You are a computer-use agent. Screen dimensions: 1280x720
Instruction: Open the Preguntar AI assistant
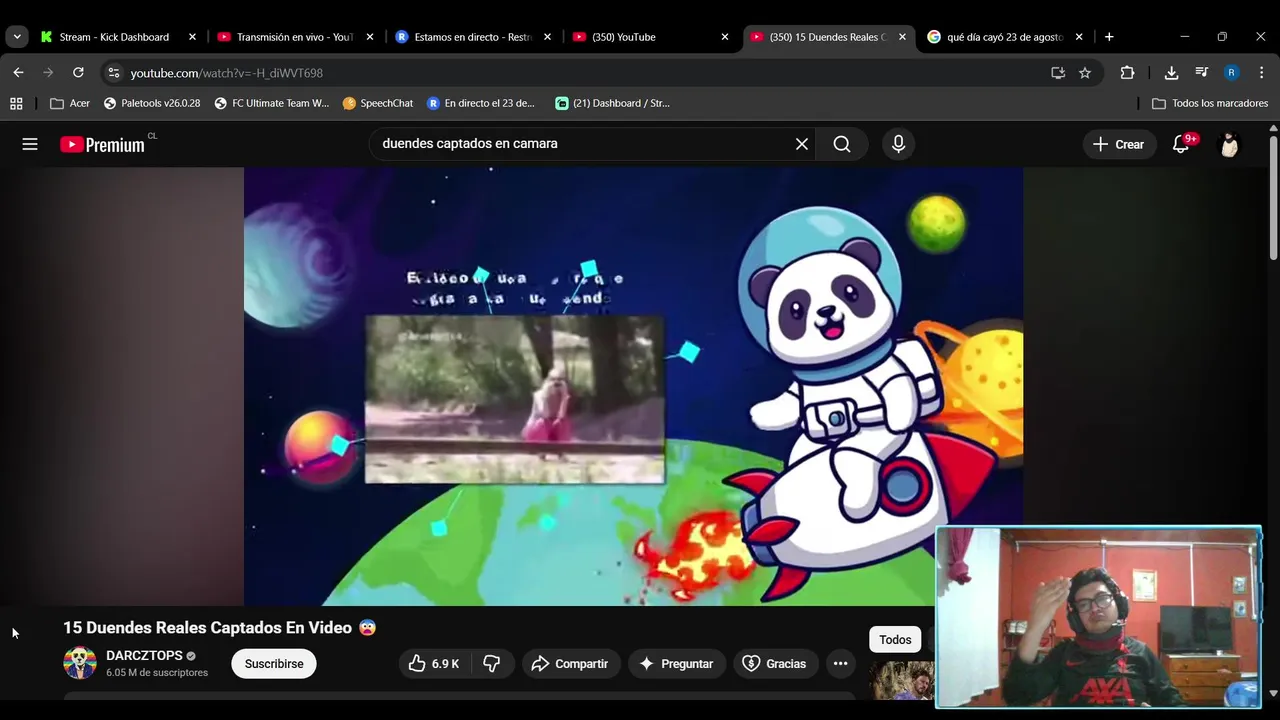(676, 664)
